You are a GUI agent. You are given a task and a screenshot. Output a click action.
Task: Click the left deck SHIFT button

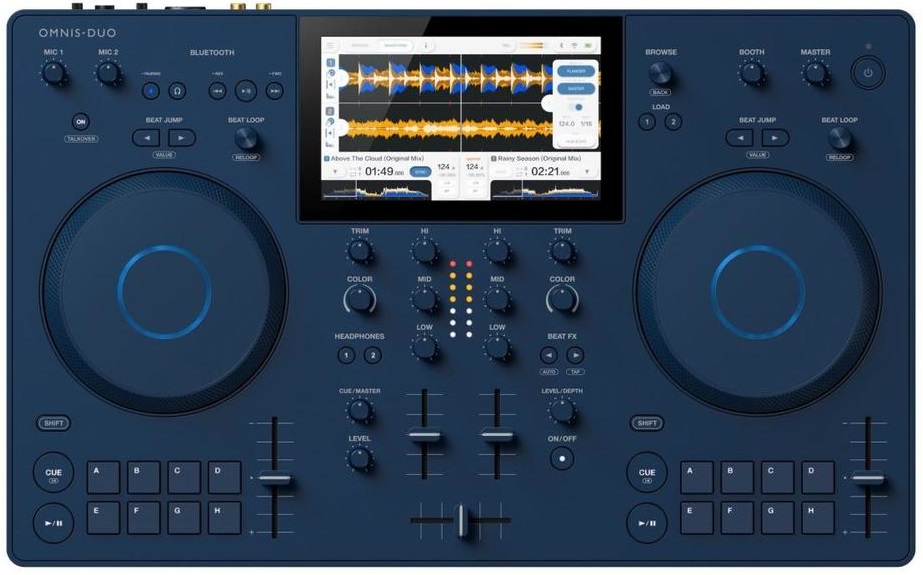(x=54, y=423)
